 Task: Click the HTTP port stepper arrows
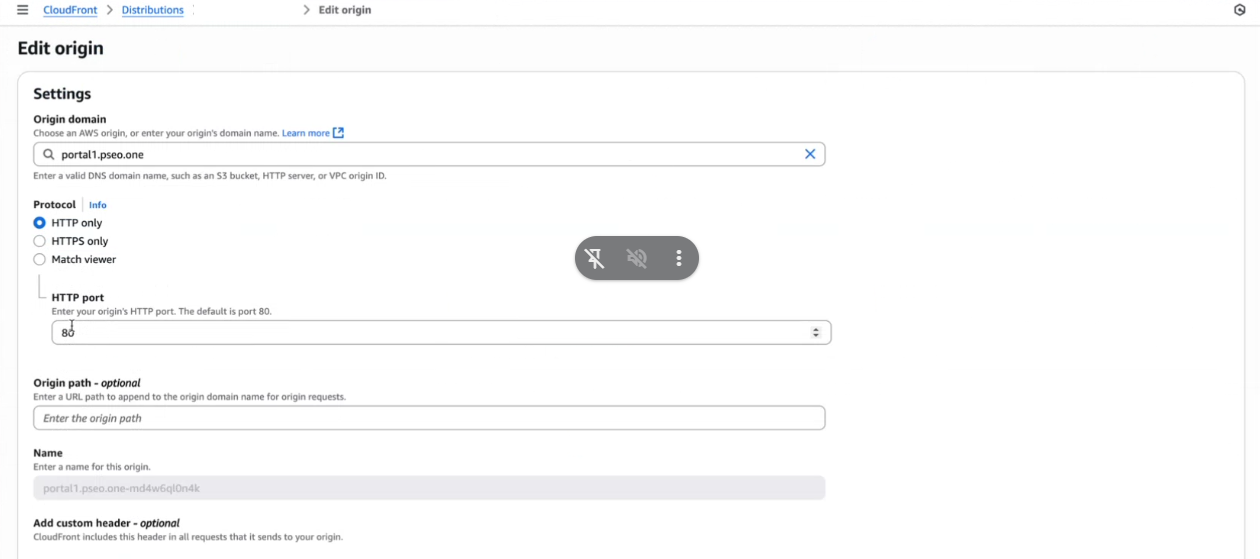pyautogui.click(x=816, y=332)
